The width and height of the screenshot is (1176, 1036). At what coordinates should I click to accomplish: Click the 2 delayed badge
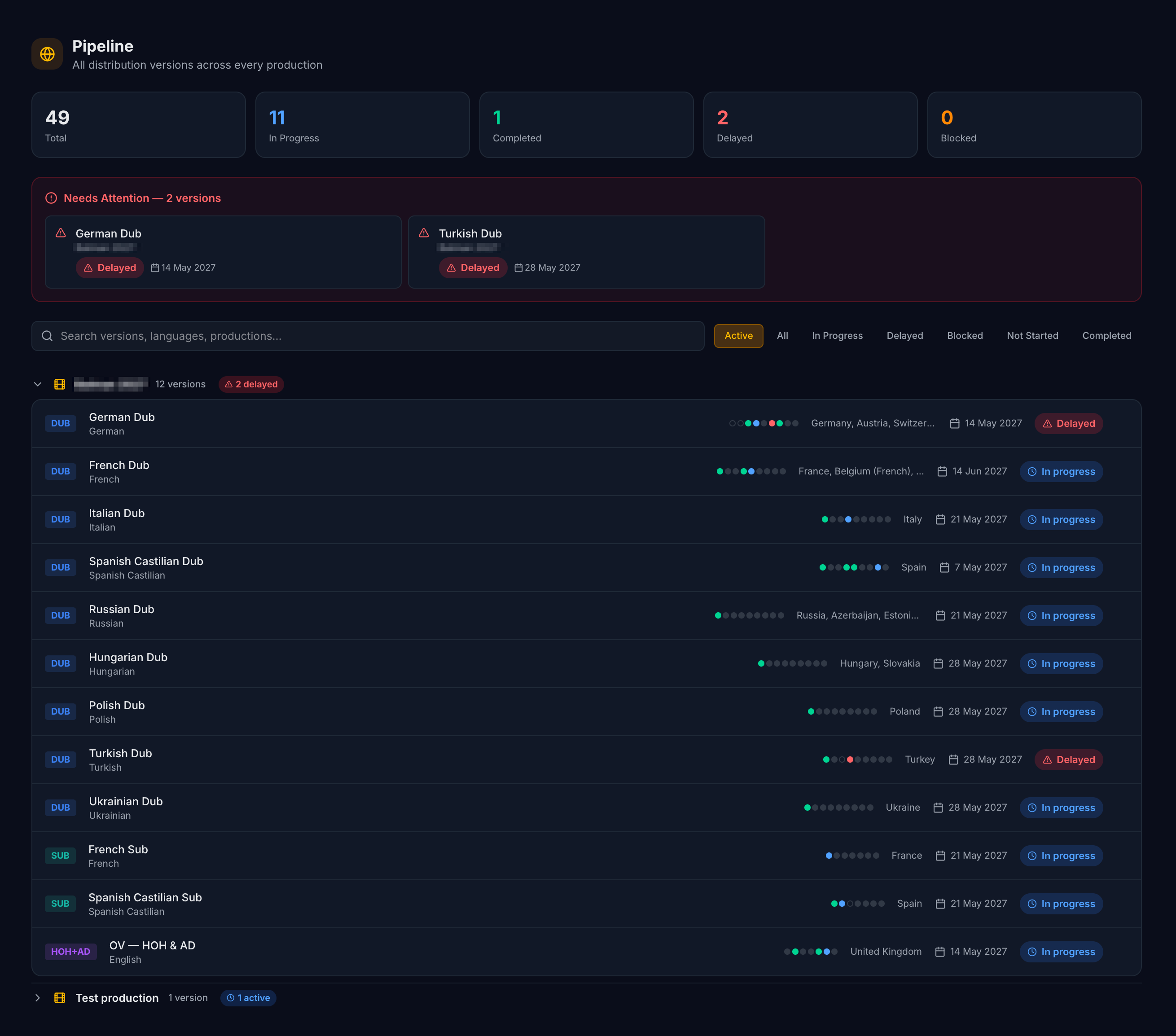tap(251, 384)
